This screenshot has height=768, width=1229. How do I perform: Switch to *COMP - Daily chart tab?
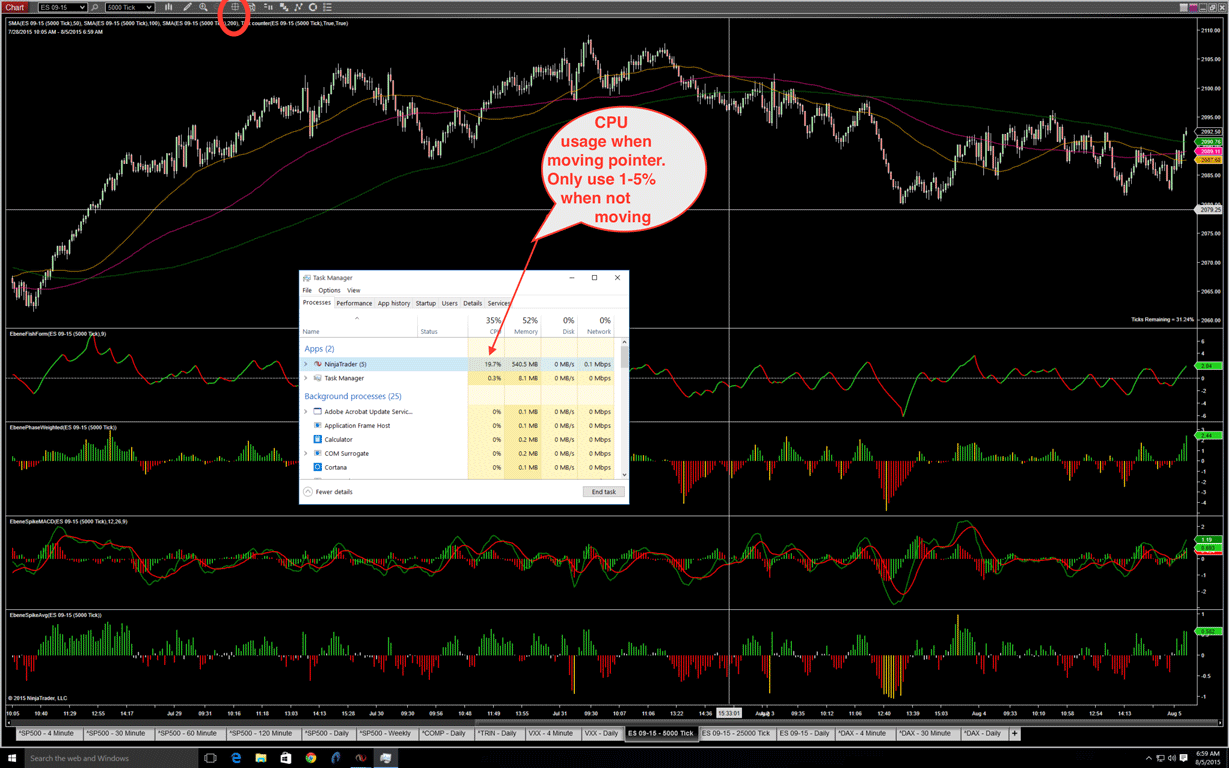point(444,733)
